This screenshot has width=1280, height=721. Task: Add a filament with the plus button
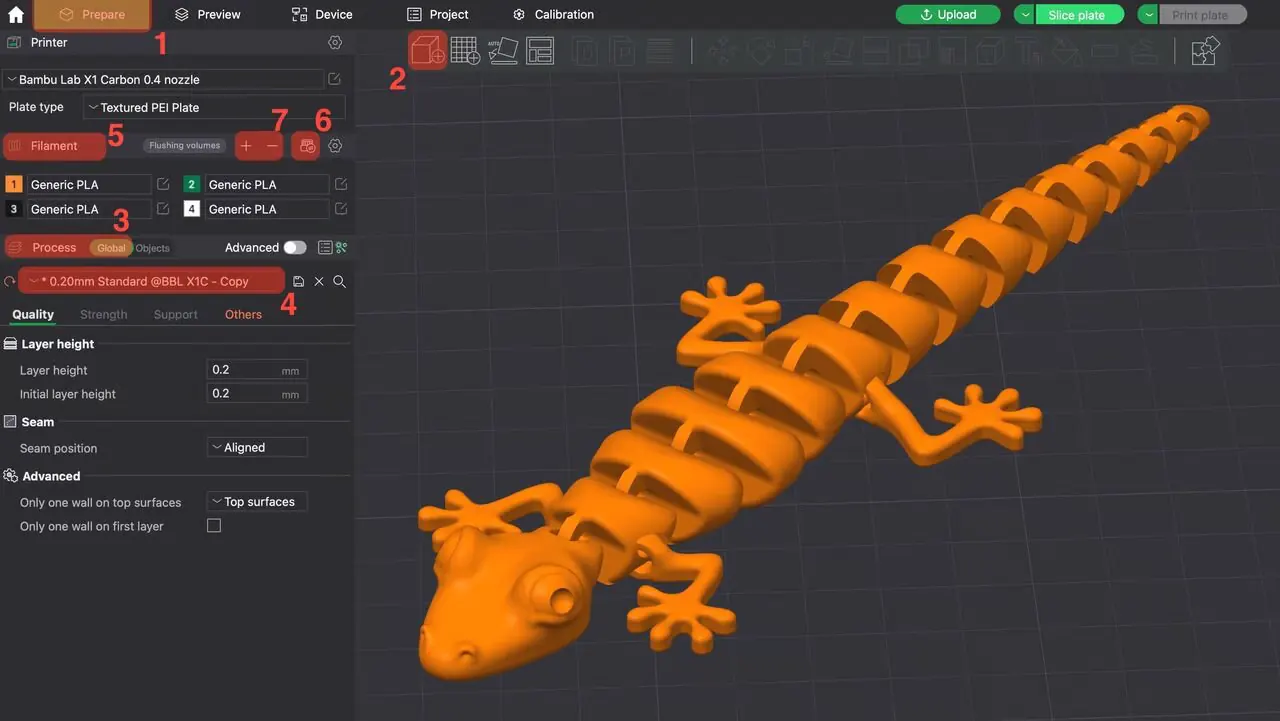pyautogui.click(x=246, y=146)
